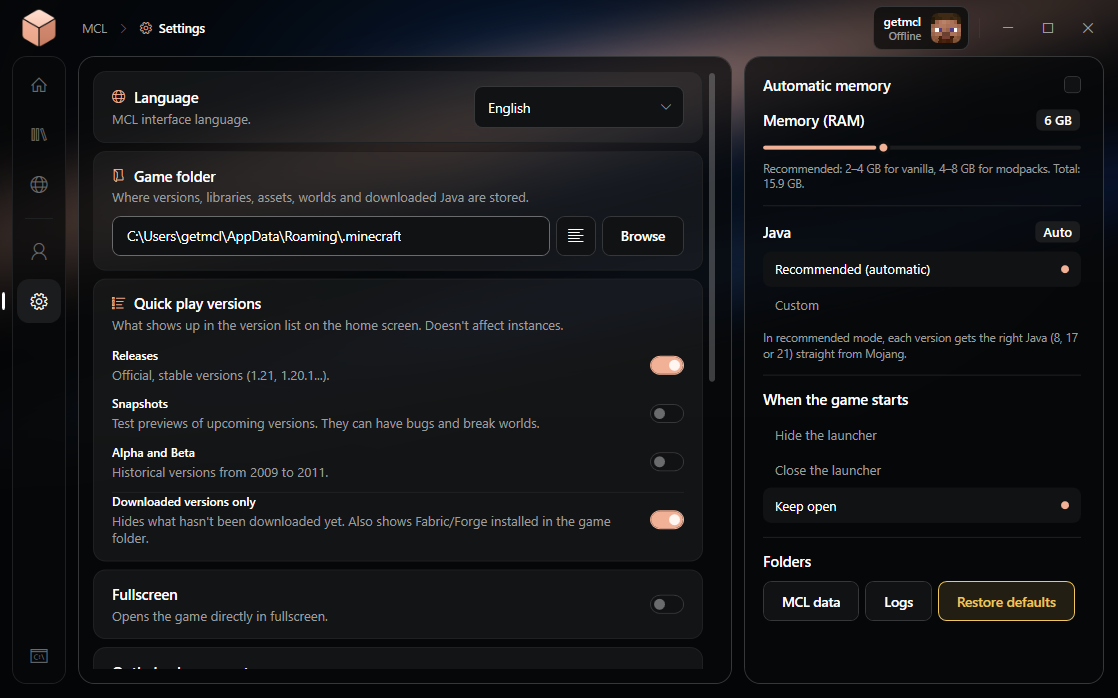Select Custom Java option
This screenshot has height=698, width=1118.
coord(922,305)
